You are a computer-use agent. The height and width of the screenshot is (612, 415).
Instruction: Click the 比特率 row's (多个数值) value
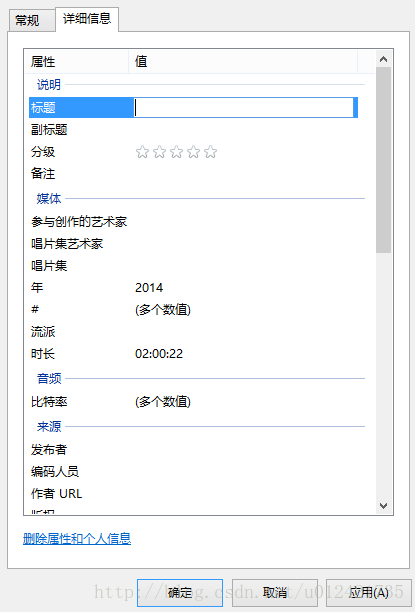tap(163, 402)
